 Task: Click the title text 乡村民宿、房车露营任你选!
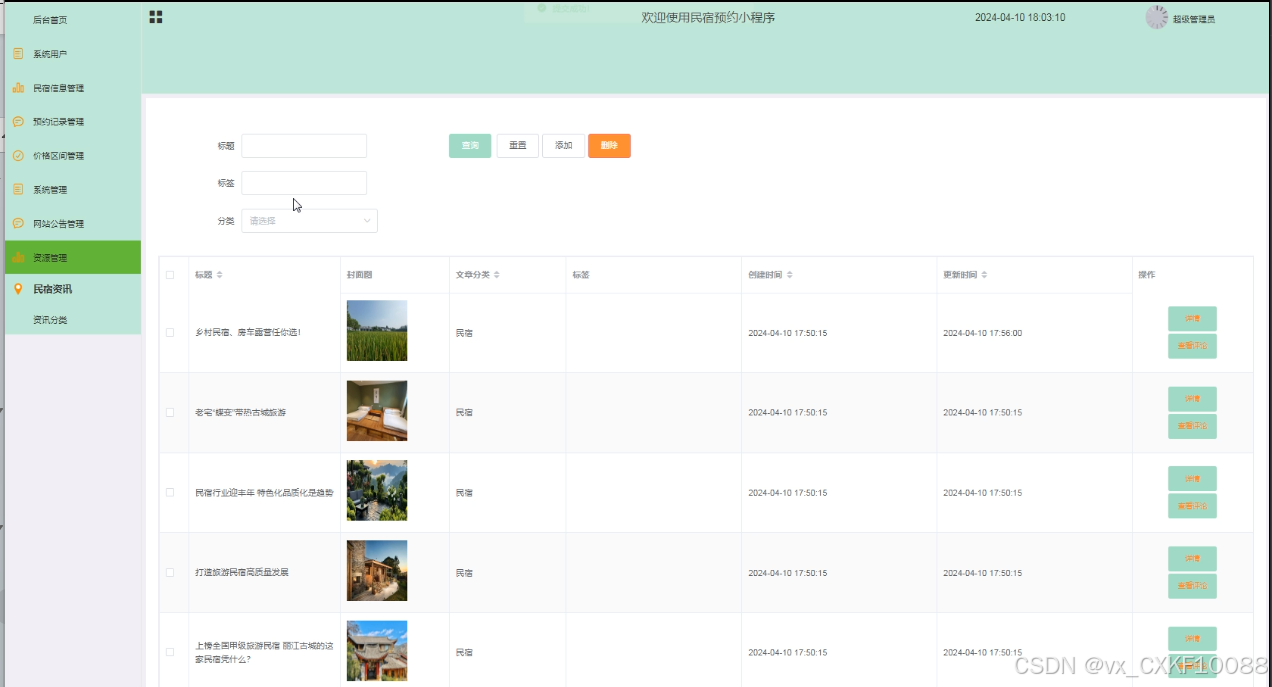coord(248,332)
